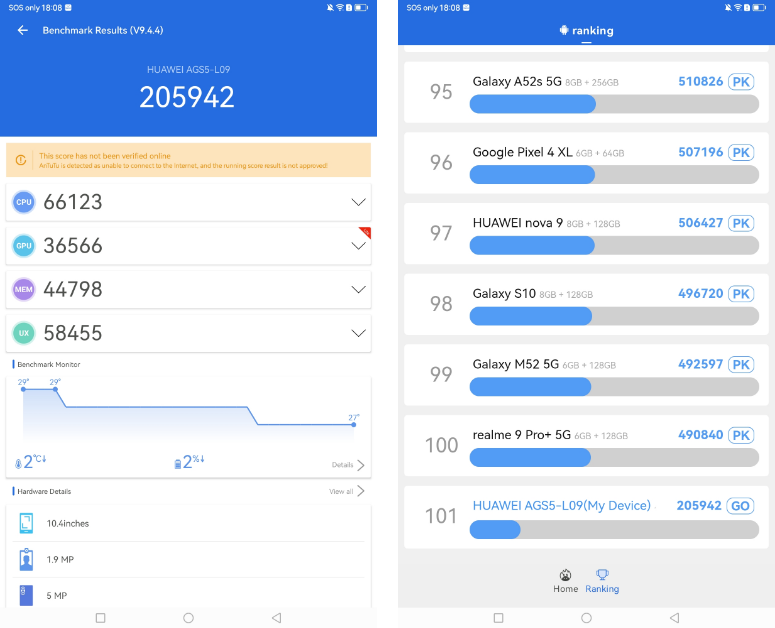Viewport: 775px width, 628px height.
Task: Open View all hardware details
Action: tap(347, 491)
